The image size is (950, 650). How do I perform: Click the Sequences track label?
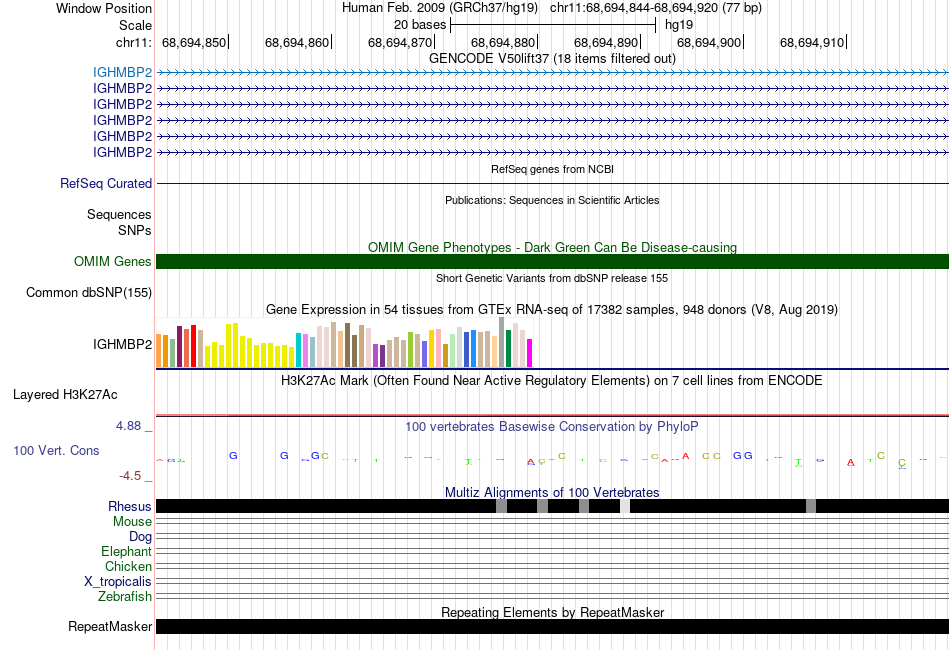pyautogui.click(x=119, y=214)
